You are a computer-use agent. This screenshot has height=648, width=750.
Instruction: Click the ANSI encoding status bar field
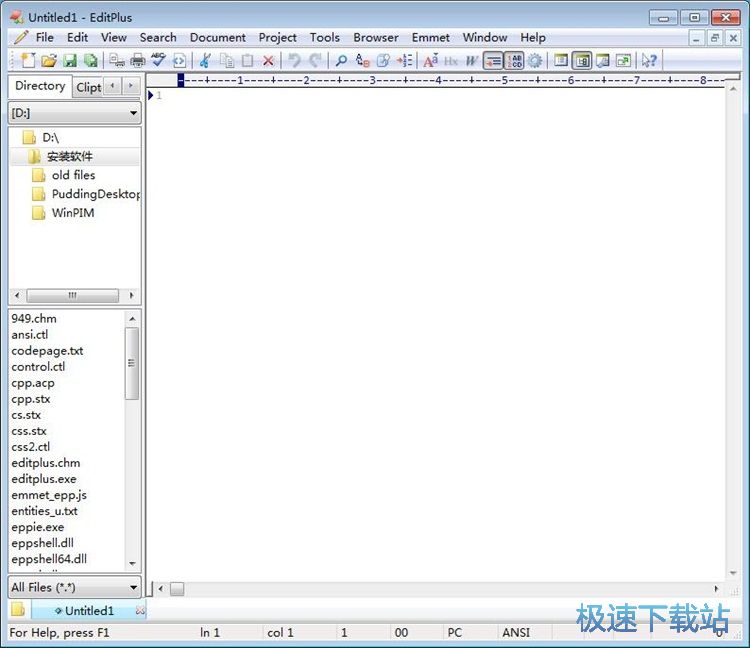[516, 632]
